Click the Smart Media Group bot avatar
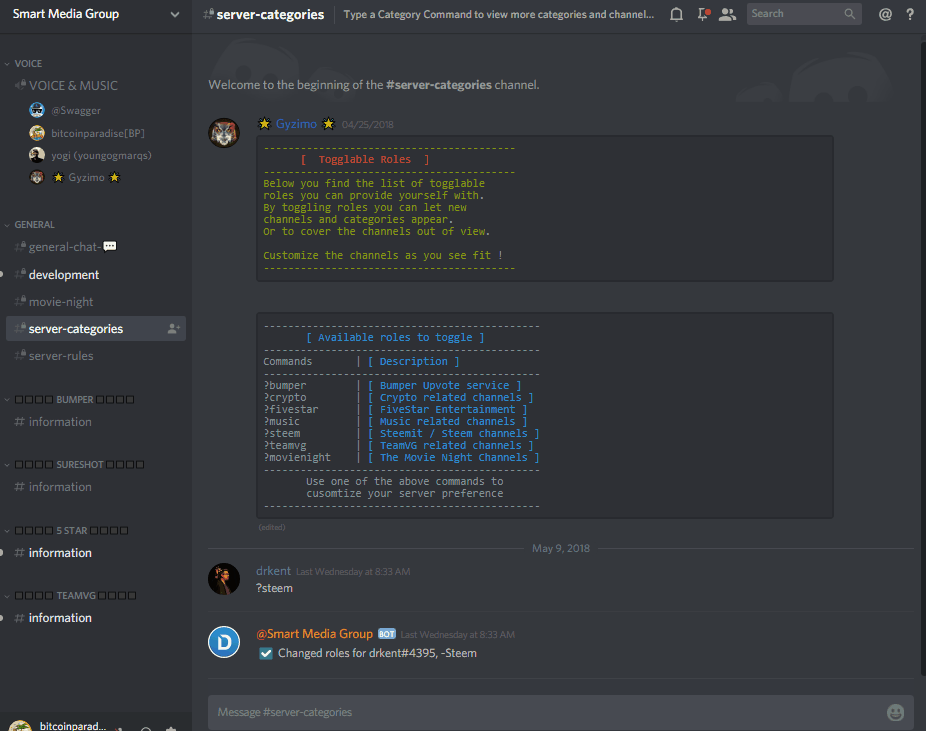 click(x=224, y=642)
